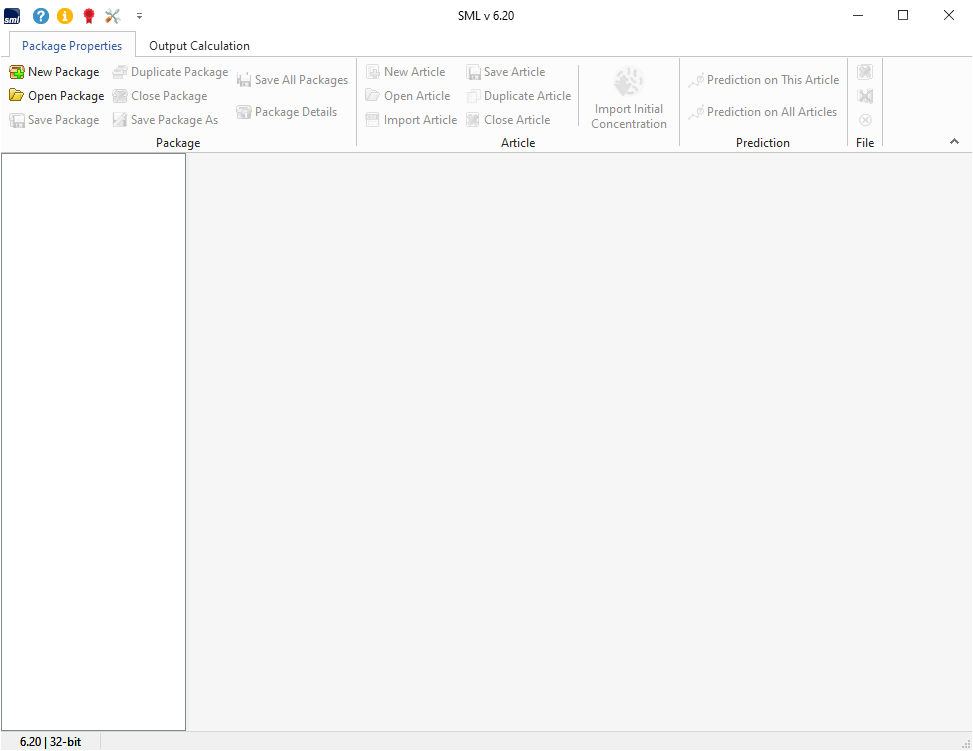Click Import Article in the ribbon
The width and height of the screenshot is (973, 751).
(x=411, y=120)
